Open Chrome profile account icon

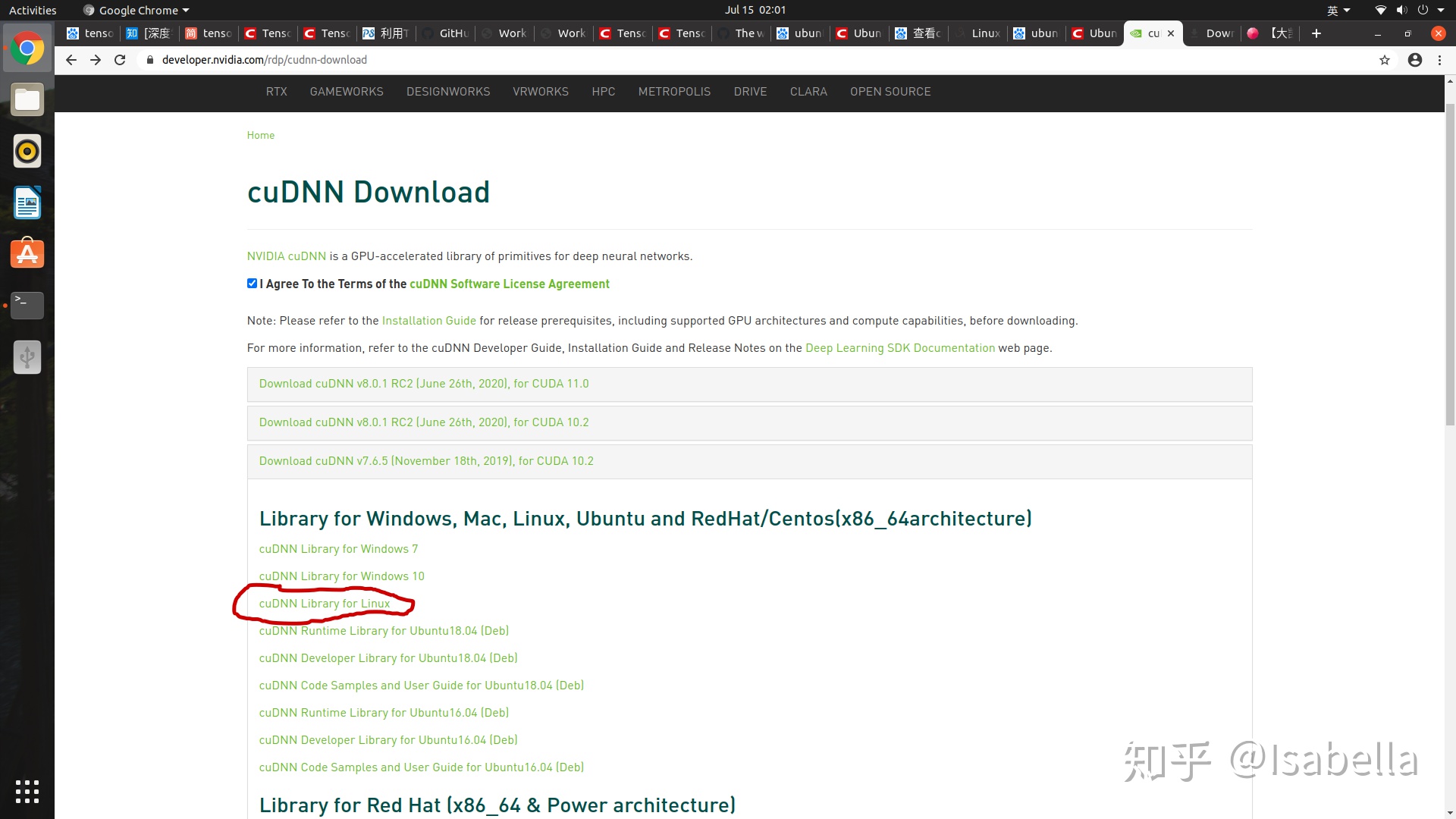tap(1415, 60)
